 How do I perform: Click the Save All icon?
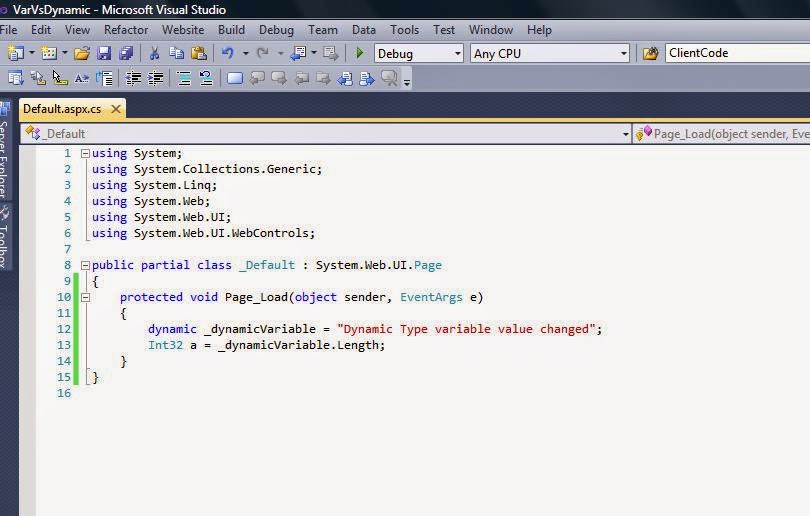(126, 53)
